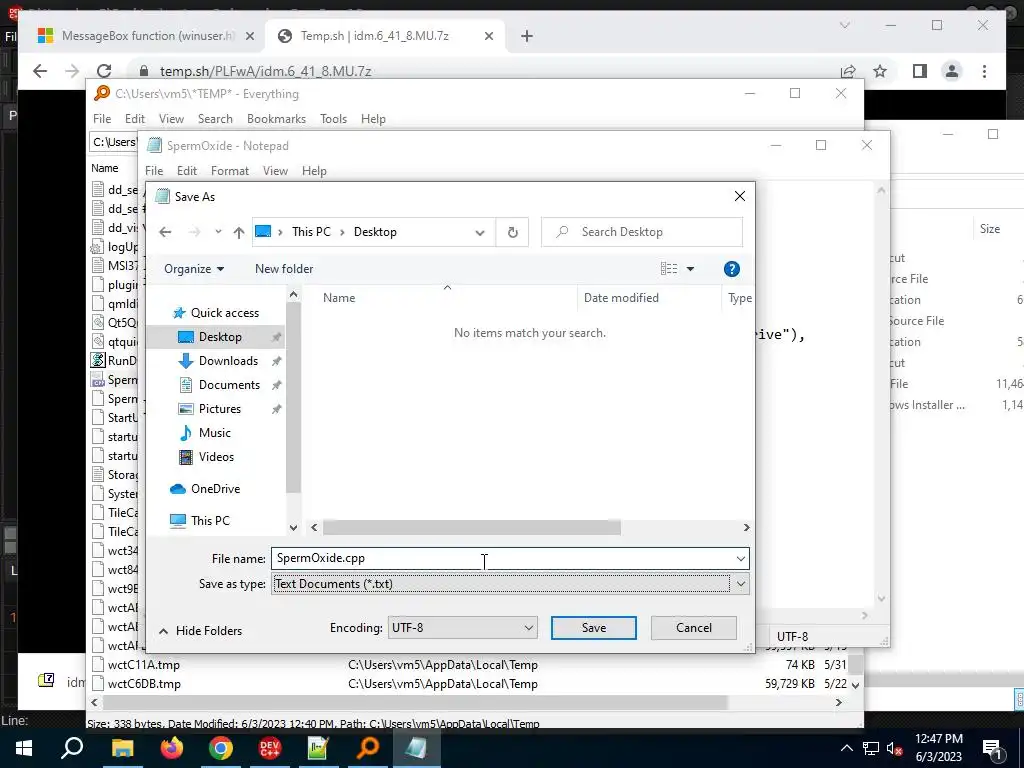Switch to the MessageBox function Chrome tab
The height and width of the screenshot is (768, 1024).
(144, 36)
